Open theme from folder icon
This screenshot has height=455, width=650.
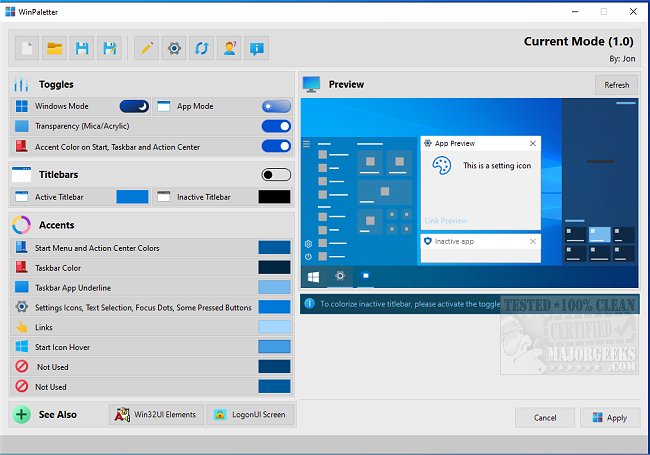[x=55, y=47]
